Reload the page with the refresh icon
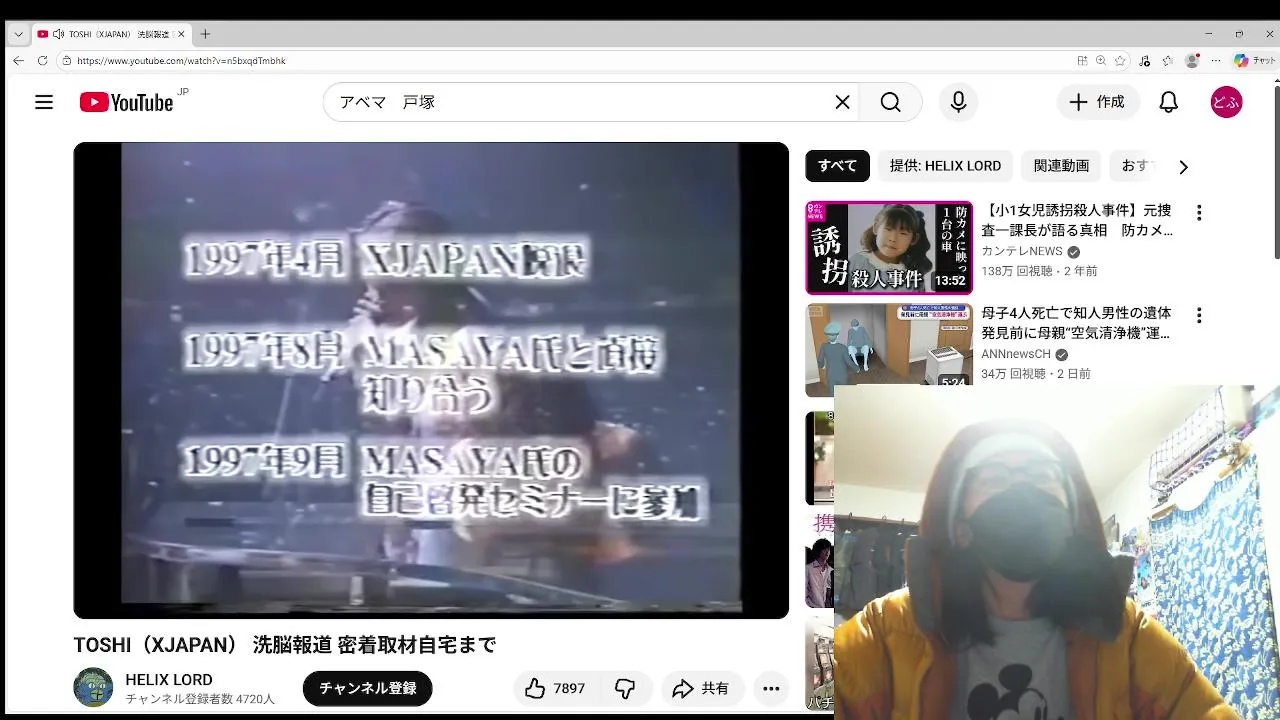This screenshot has height=720, width=1280. pos(42,61)
